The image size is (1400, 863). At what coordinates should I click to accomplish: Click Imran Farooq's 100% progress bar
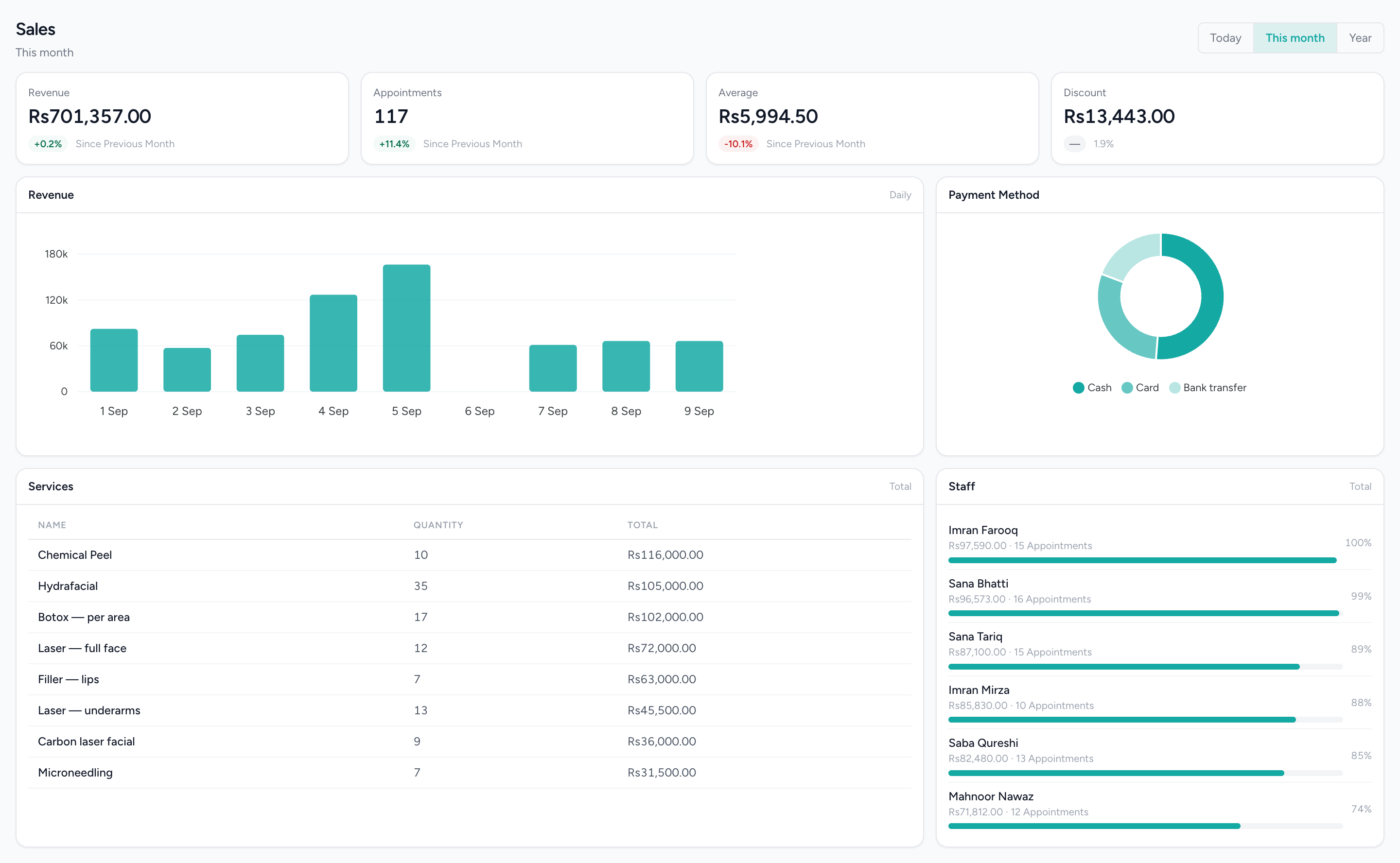[x=1142, y=560]
